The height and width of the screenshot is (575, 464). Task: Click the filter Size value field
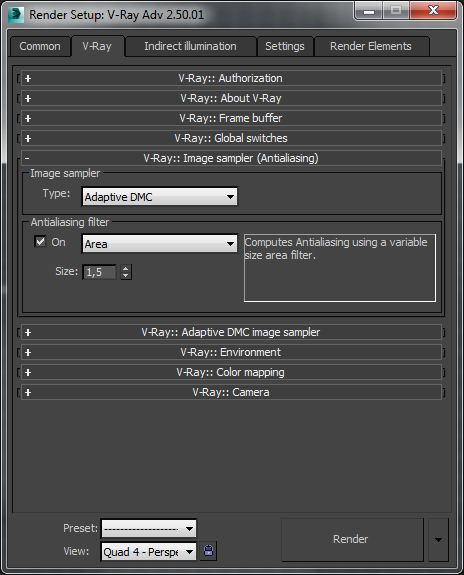coord(99,272)
